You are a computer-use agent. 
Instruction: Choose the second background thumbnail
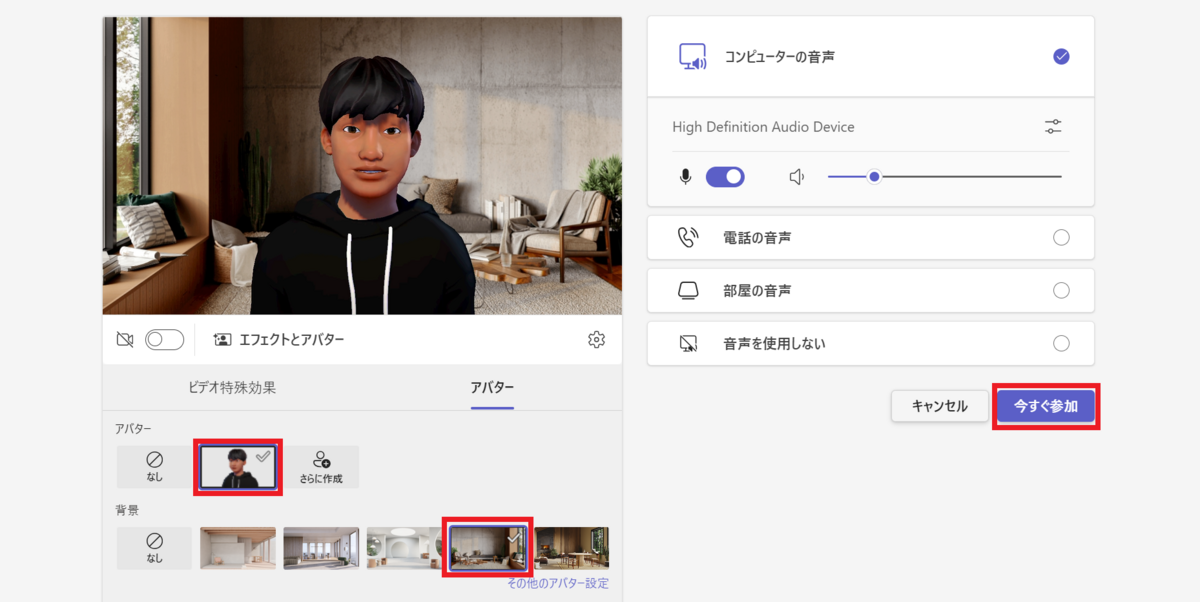321,548
